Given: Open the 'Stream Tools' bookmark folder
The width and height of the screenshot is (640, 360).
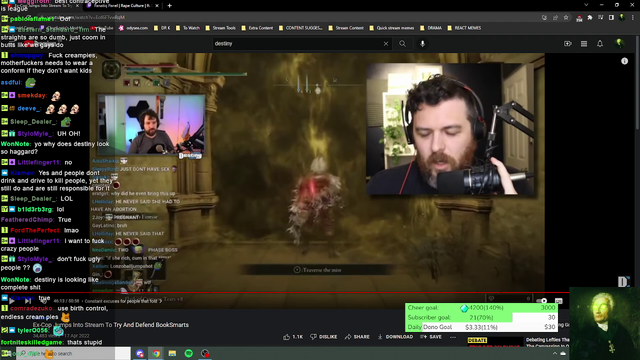Looking at the screenshot, I should point(220,28).
